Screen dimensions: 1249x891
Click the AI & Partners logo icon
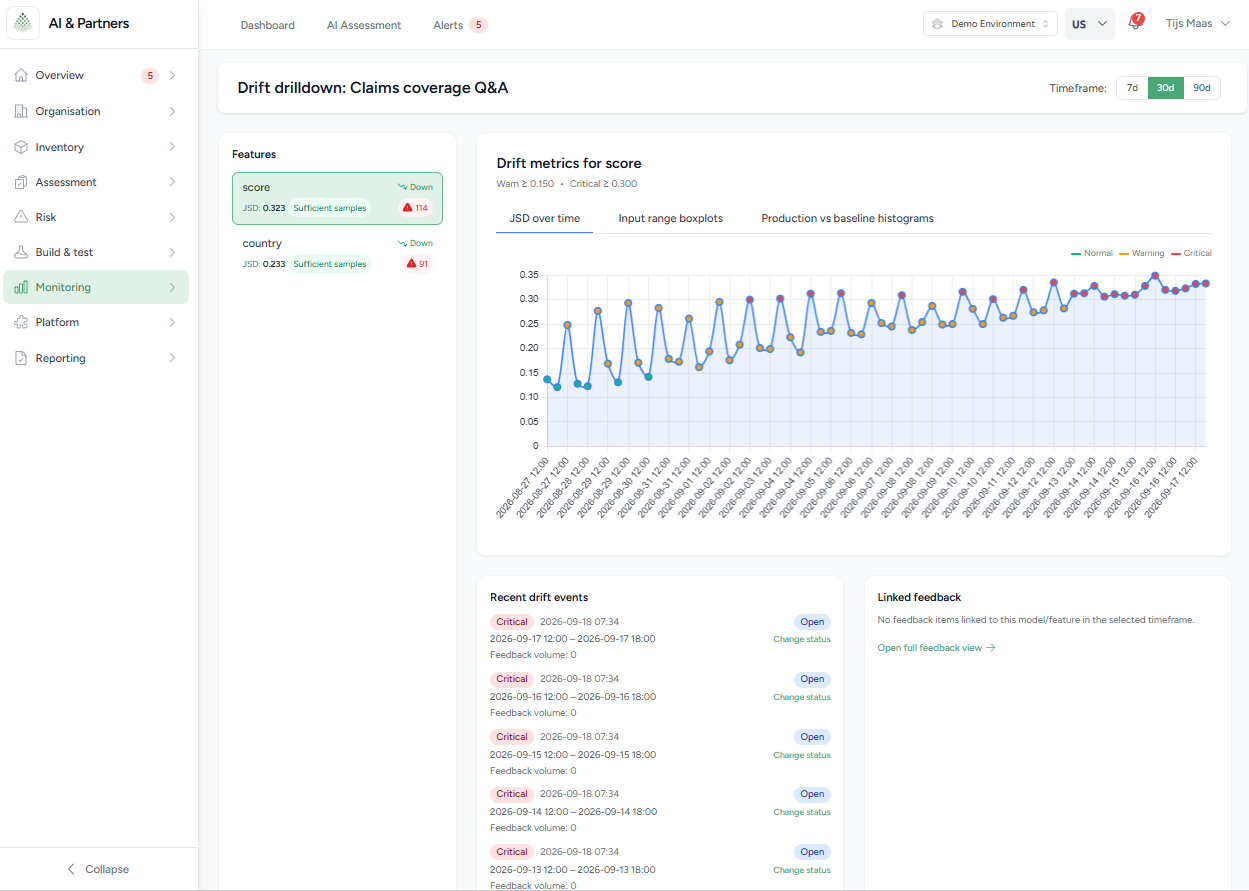click(23, 23)
